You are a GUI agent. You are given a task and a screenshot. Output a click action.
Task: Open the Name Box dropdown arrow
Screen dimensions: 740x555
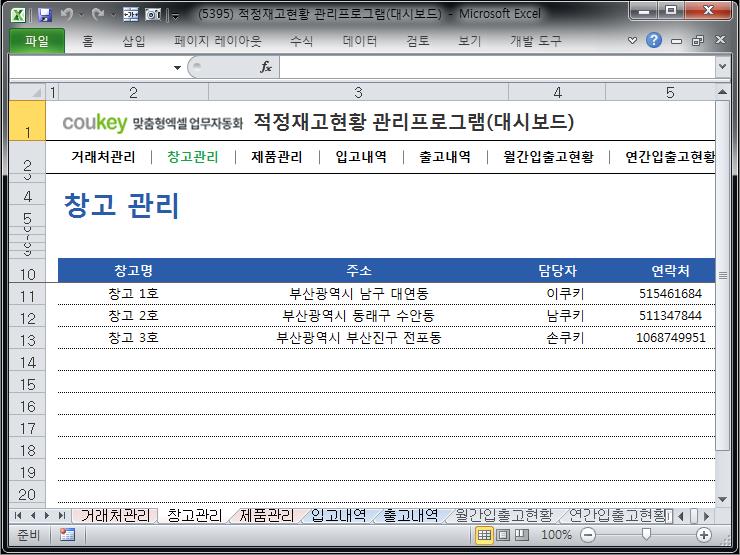(177, 67)
